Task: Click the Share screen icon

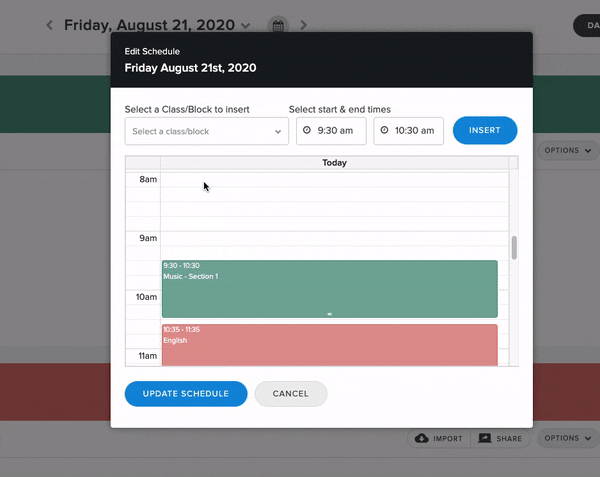Action: (484, 438)
